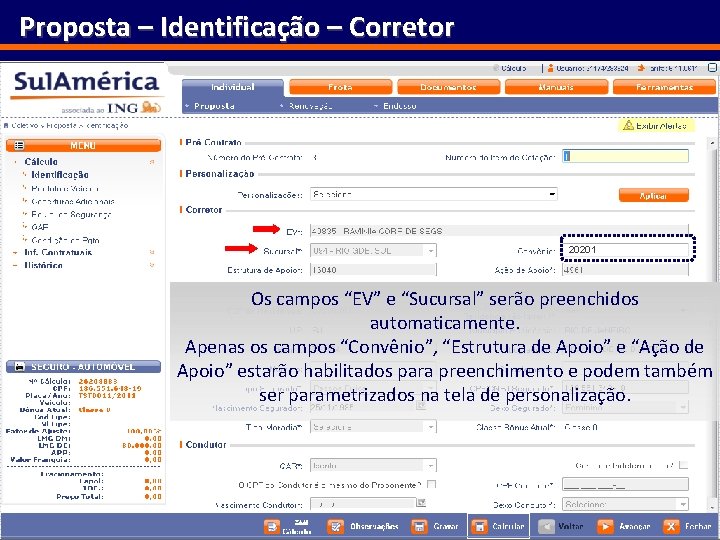Click the Avançar label in bottom bar
The image size is (720, 540).
tap(635, 526)
